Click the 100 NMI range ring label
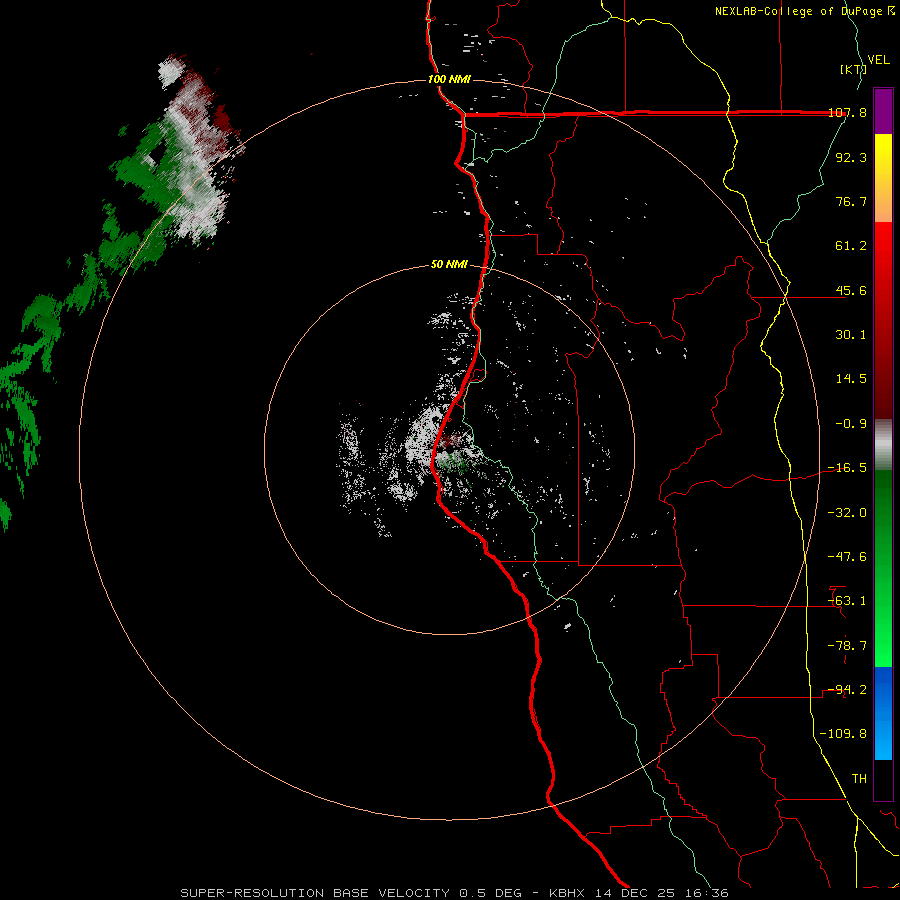900x900 pixels. click(x=449, y=79)
